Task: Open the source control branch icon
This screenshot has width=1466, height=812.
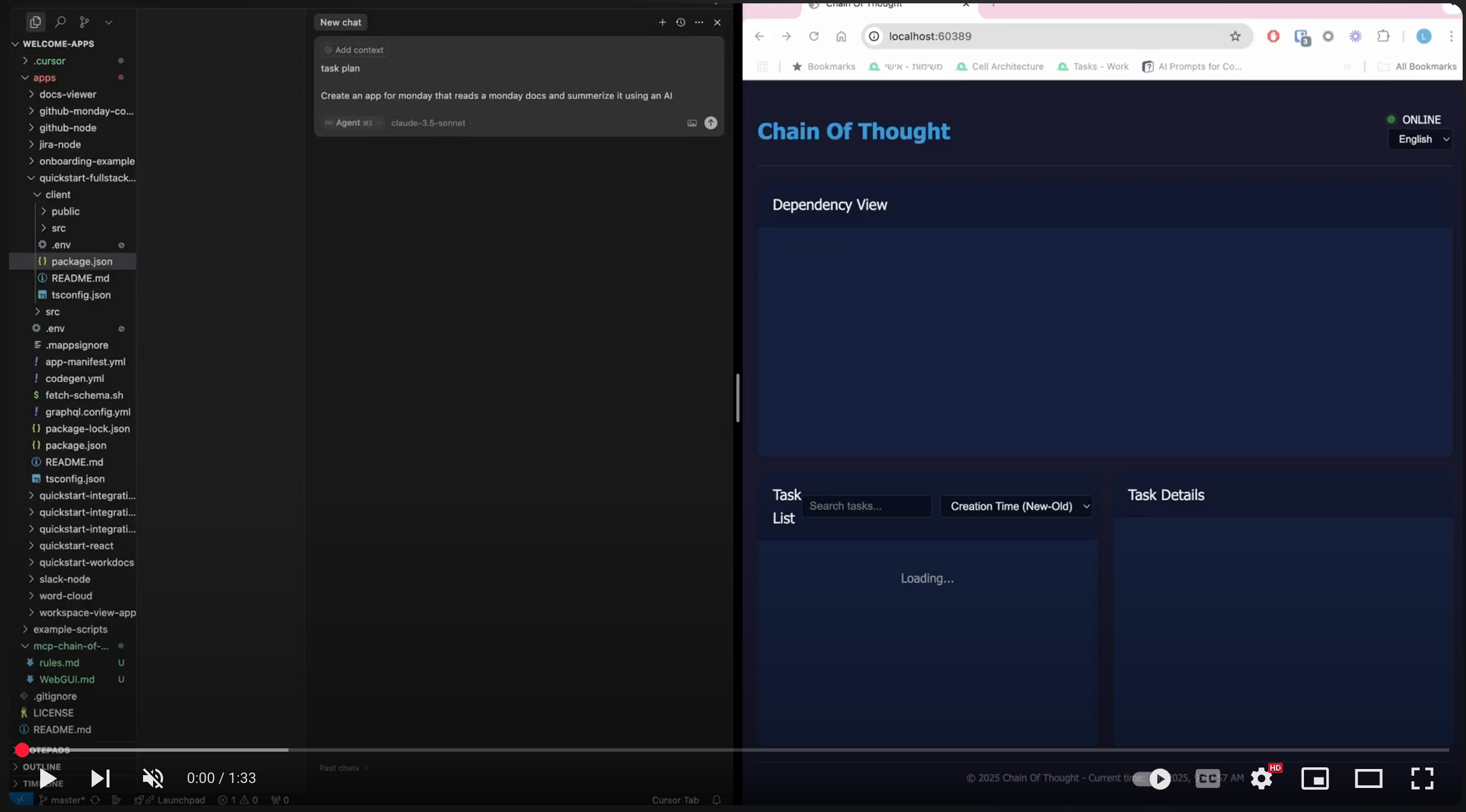Action: click(84, 22)
